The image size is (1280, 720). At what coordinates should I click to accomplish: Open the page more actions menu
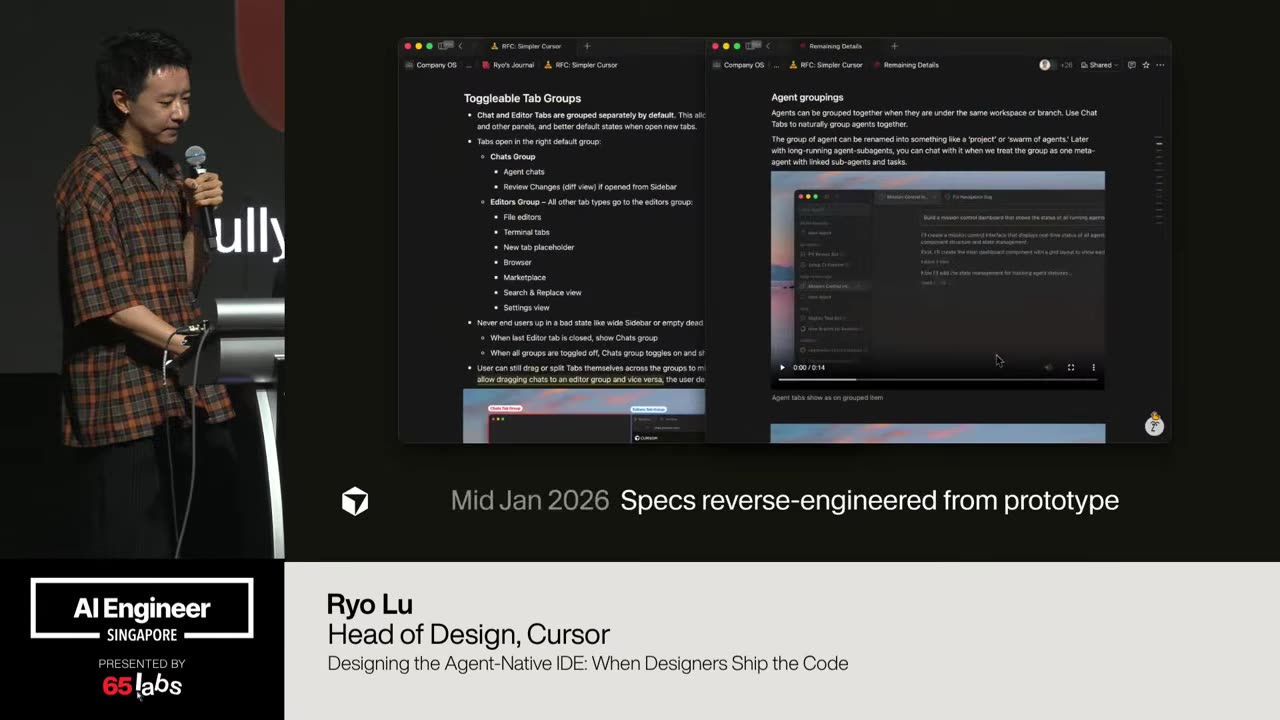(x=1160, y=65)
